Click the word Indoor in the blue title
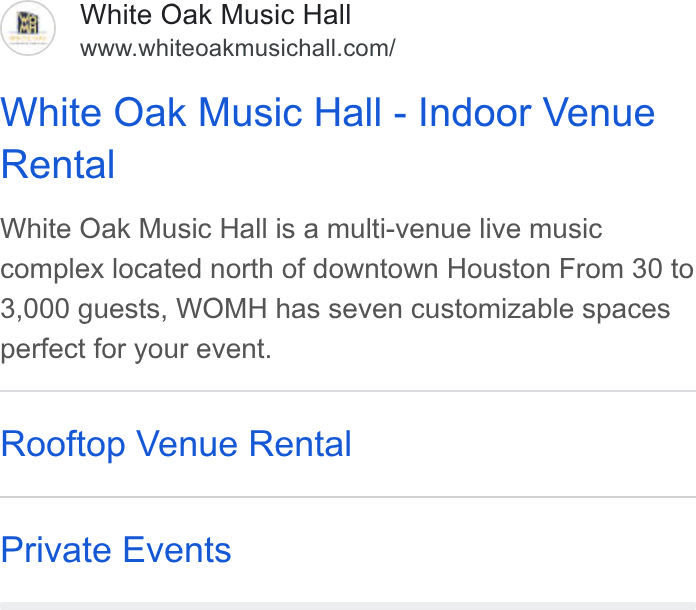Image resolution: width=696 pixels, height=610 pixels. point(475,113)
